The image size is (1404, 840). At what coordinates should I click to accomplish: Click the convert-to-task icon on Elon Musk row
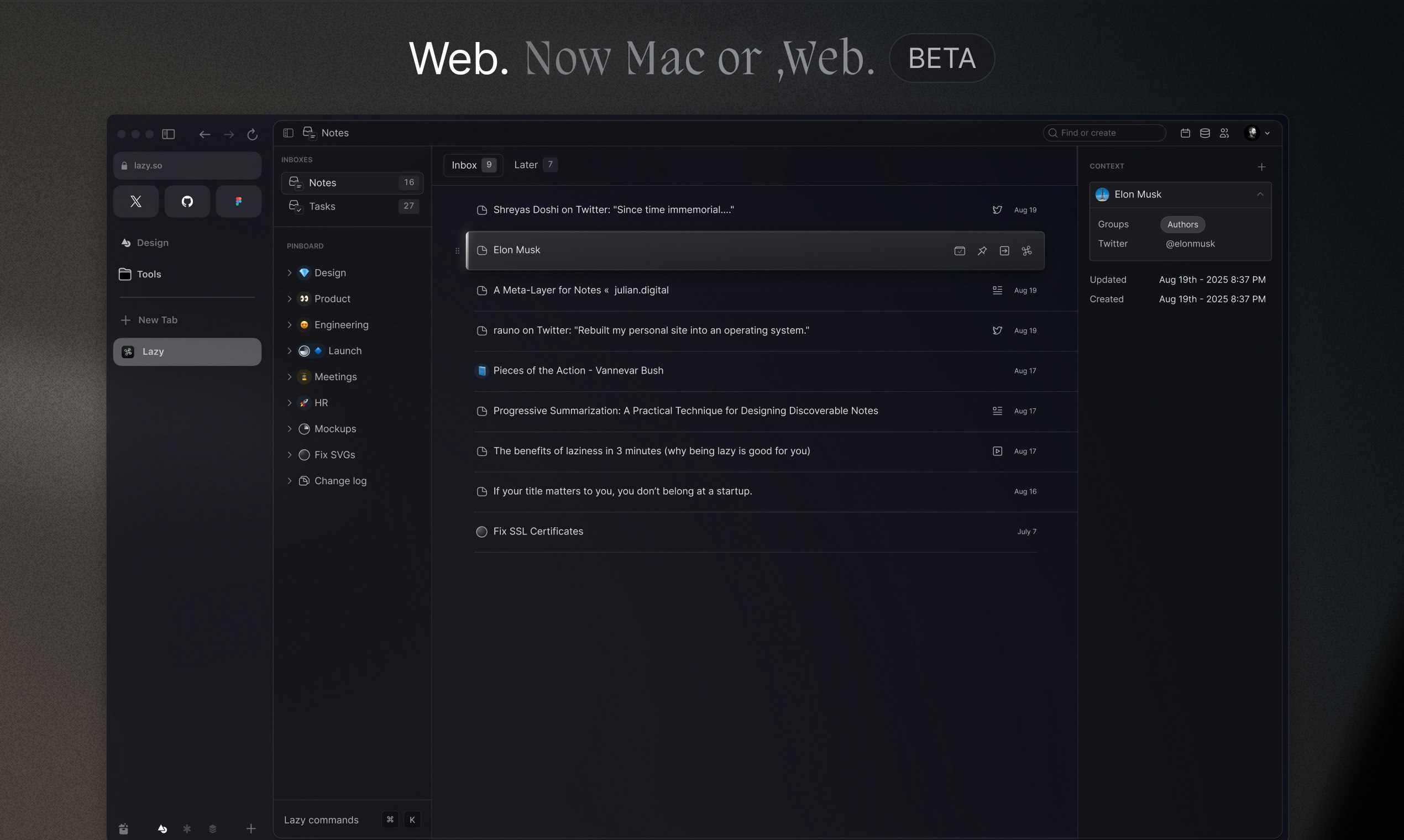tap(960, 251)
